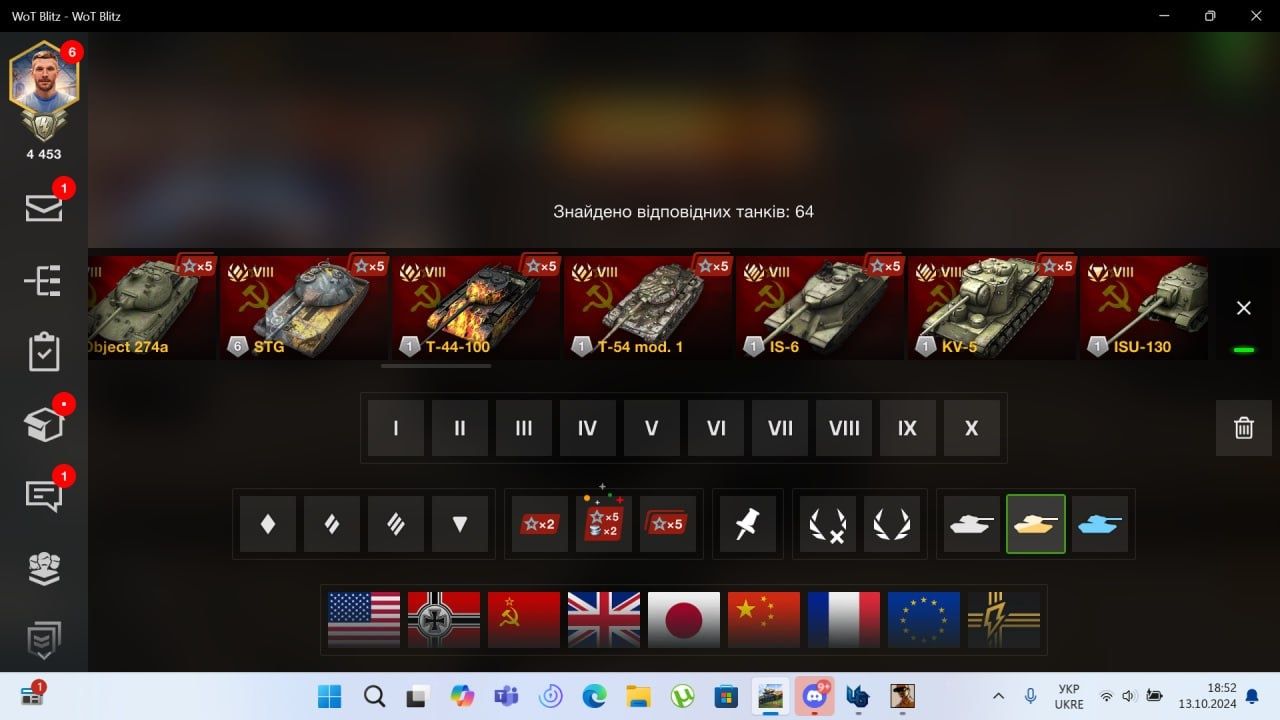The image size is (1280, 720).
Task: Open the mail inbox icon
Action: click(x=44, y=208)
